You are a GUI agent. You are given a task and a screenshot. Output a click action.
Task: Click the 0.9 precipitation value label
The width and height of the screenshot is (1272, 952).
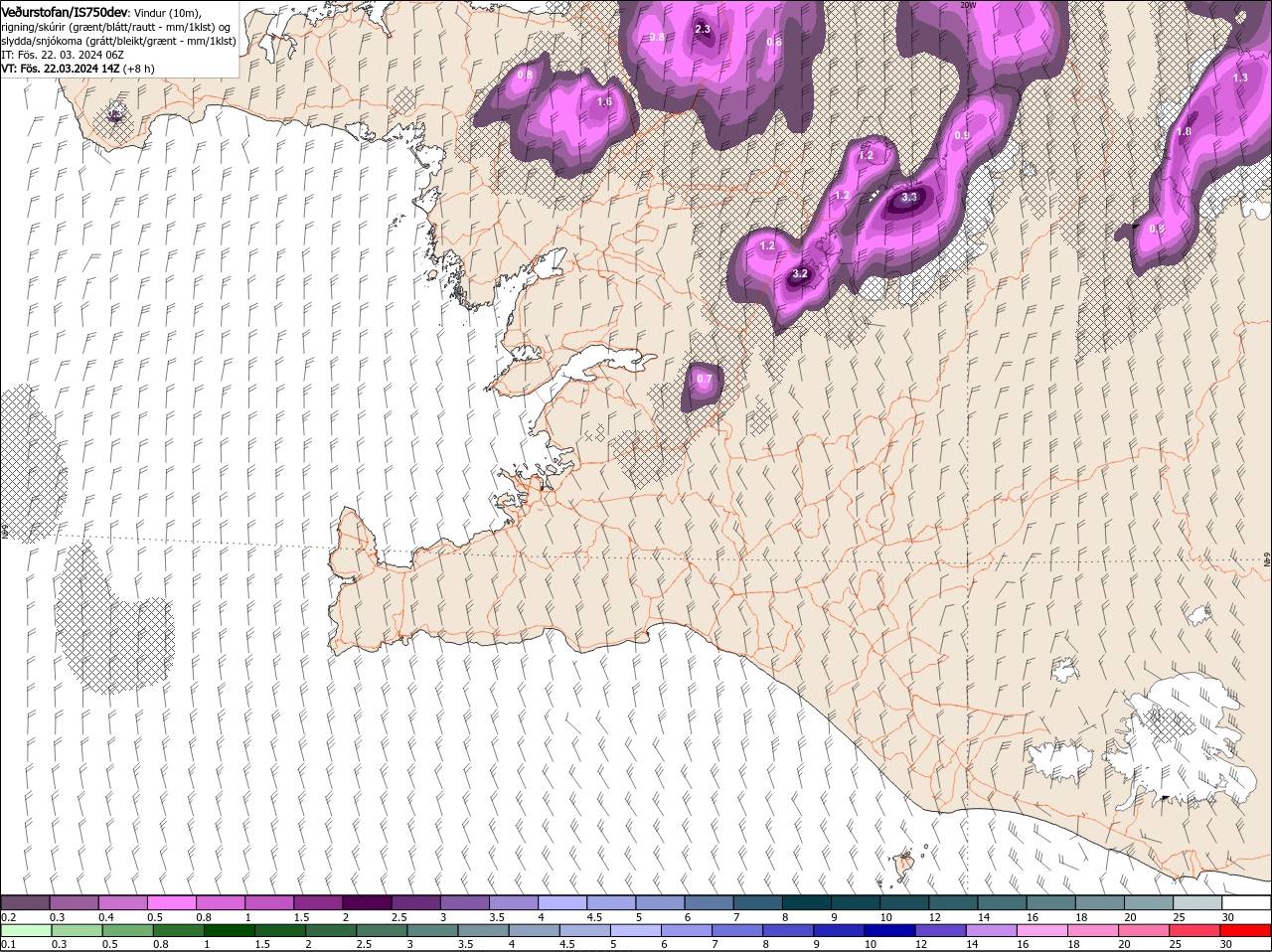[961, 135]
